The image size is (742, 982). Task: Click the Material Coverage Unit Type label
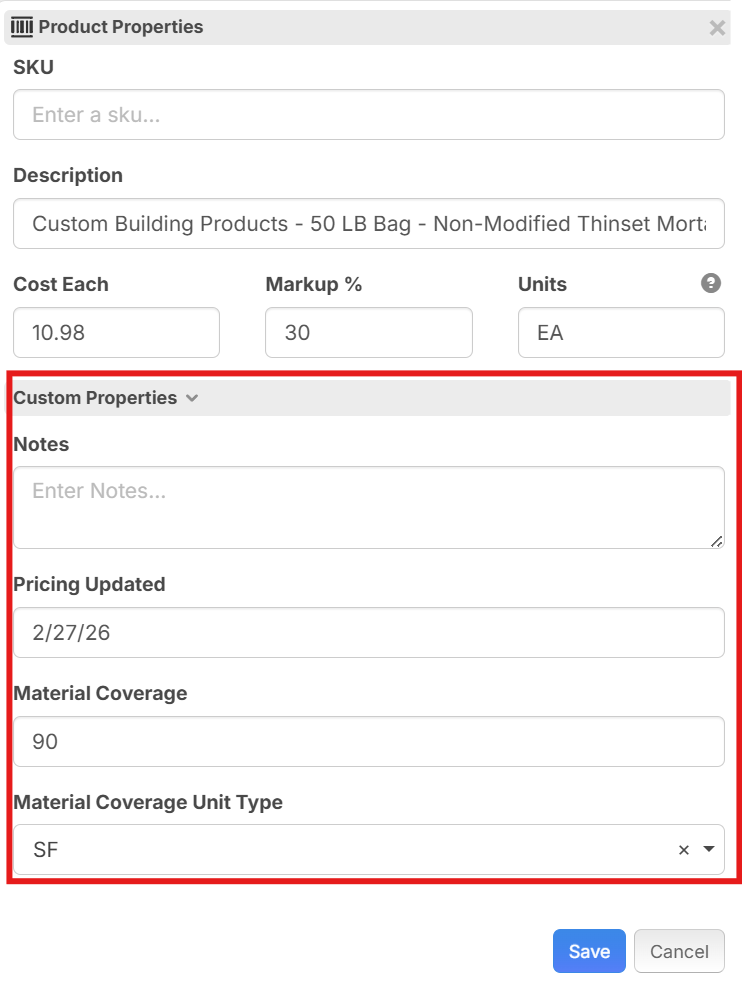coord(148,802)
